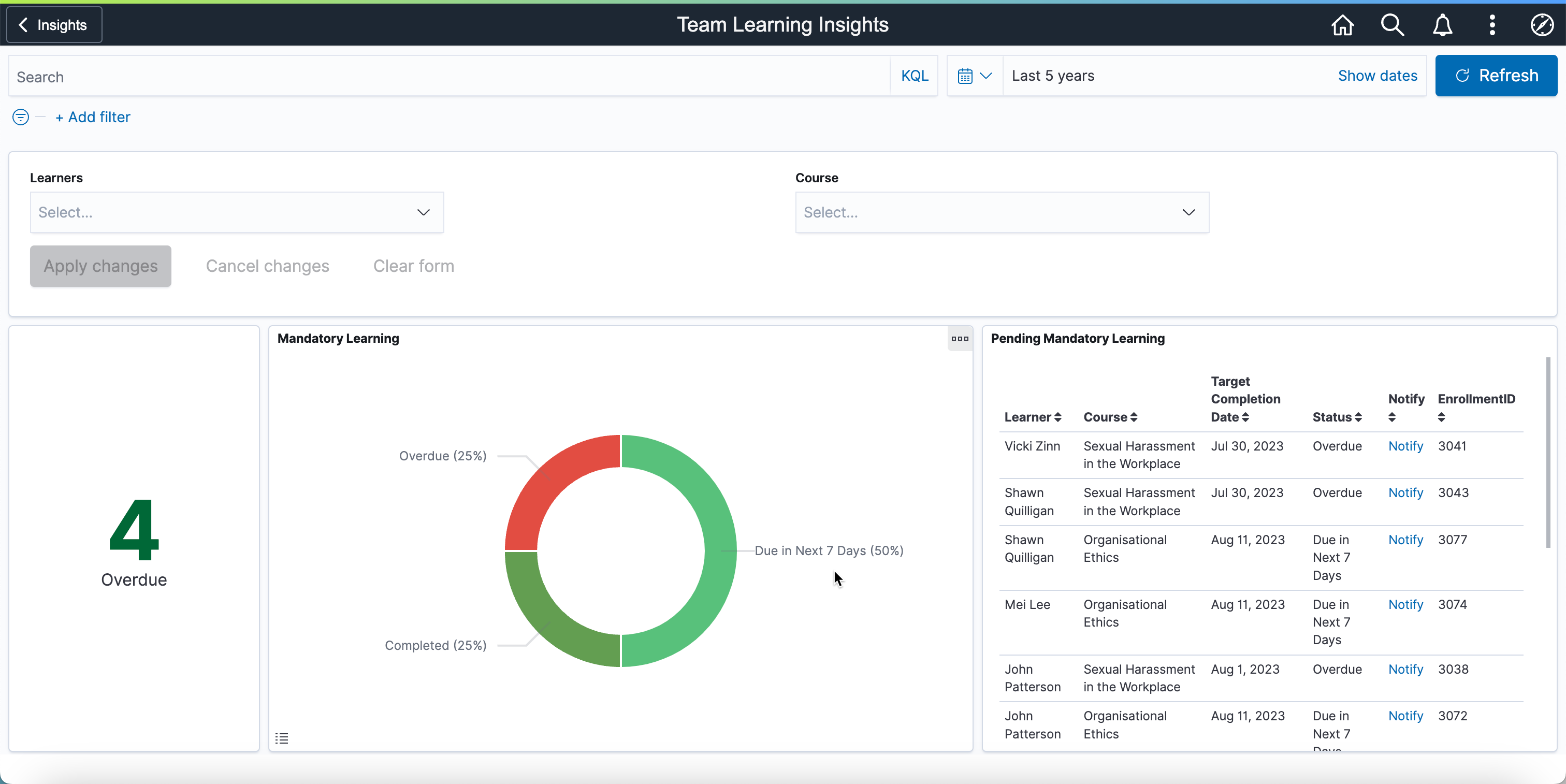Click the compass navigation icon top right
Screen dimensions: 1566x784
[x=1542, y=25]
